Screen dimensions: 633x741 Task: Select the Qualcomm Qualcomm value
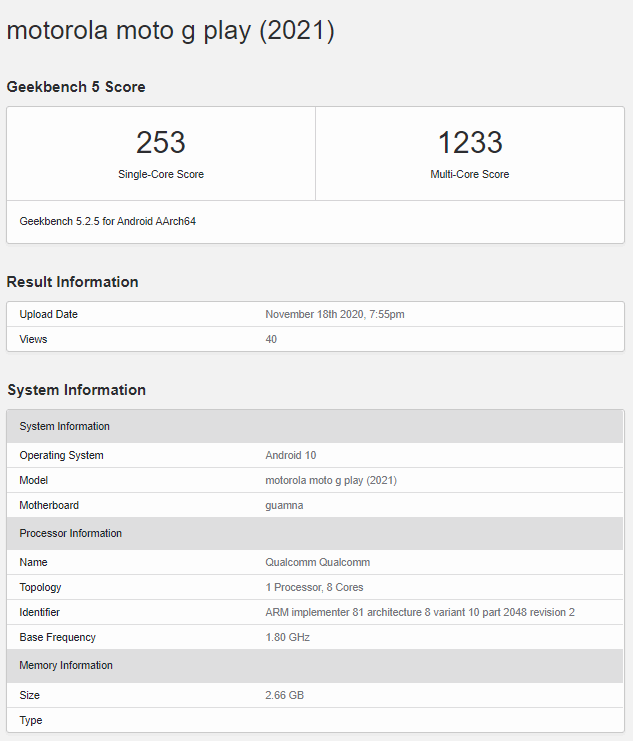[x=318, y=562]
